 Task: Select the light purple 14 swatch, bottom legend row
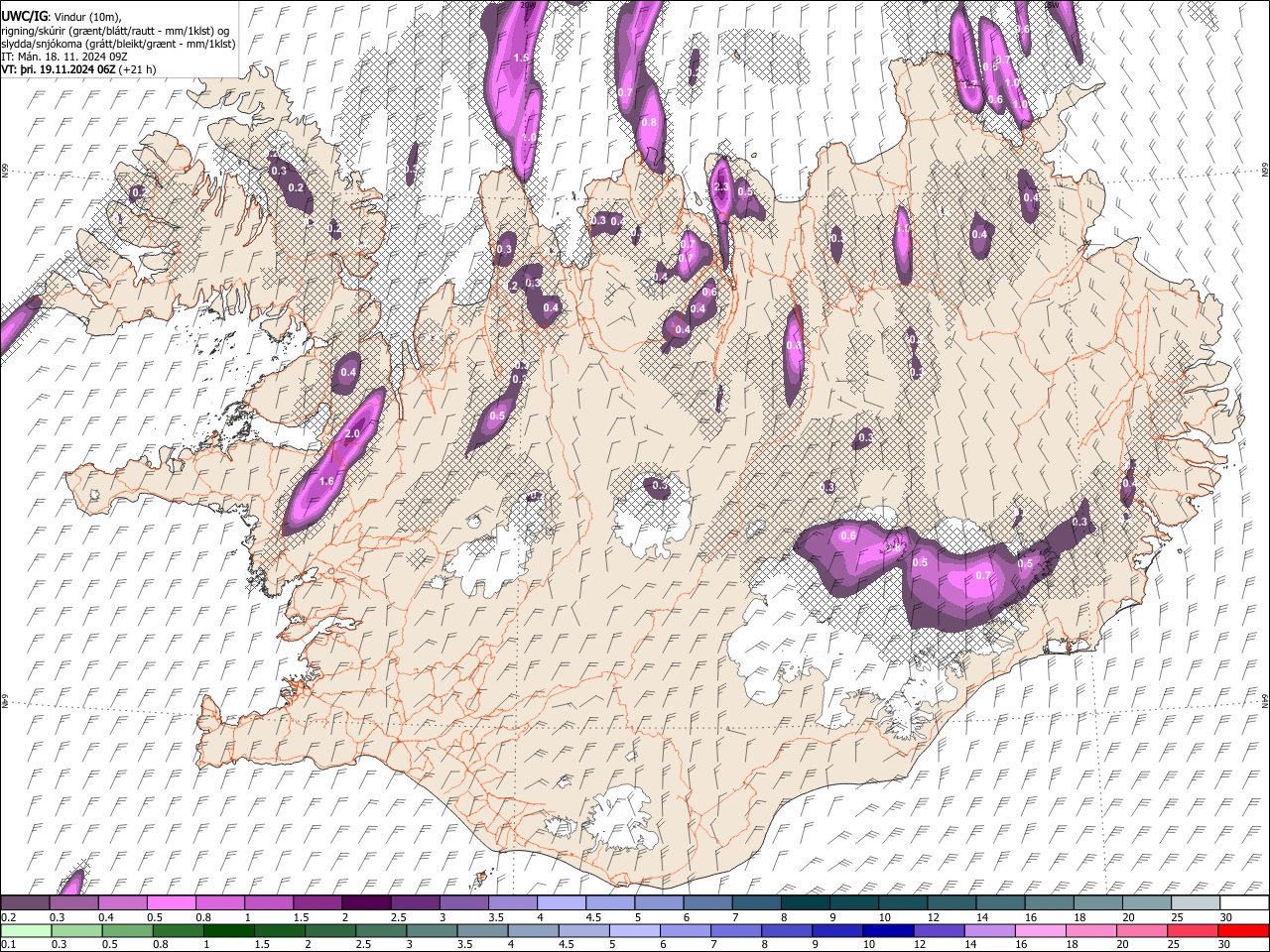[x=990, y=930]
